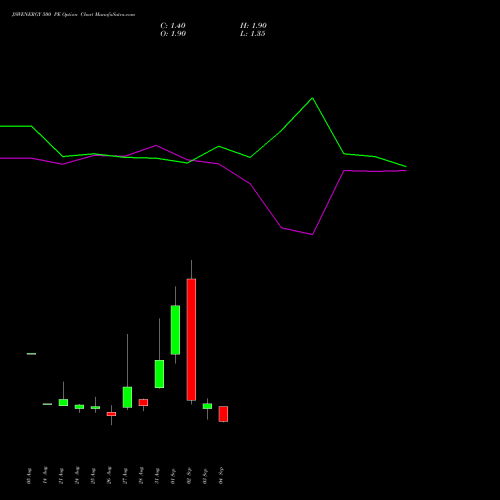This screenshot has width=500, height=500.
Task: Select the green candle for 27 Aug
Action: tap(127, 397)
